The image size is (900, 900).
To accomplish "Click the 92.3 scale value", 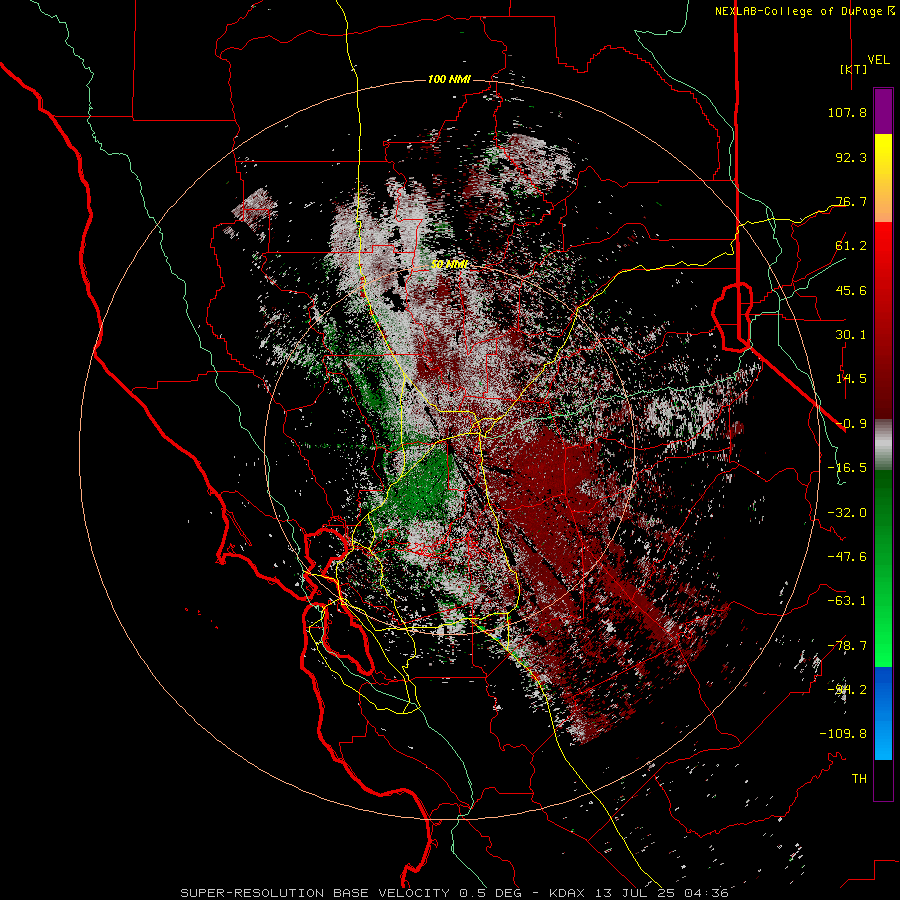I will pyautogui.click(x=851, y=157).
